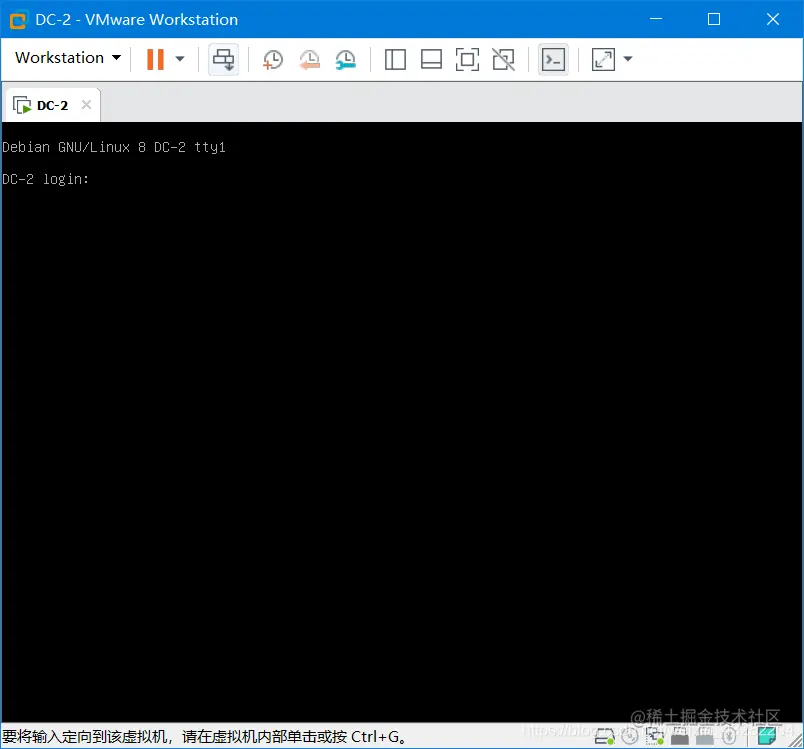
Task: Toggle the library sidebar view
Action: click(395, 59)
